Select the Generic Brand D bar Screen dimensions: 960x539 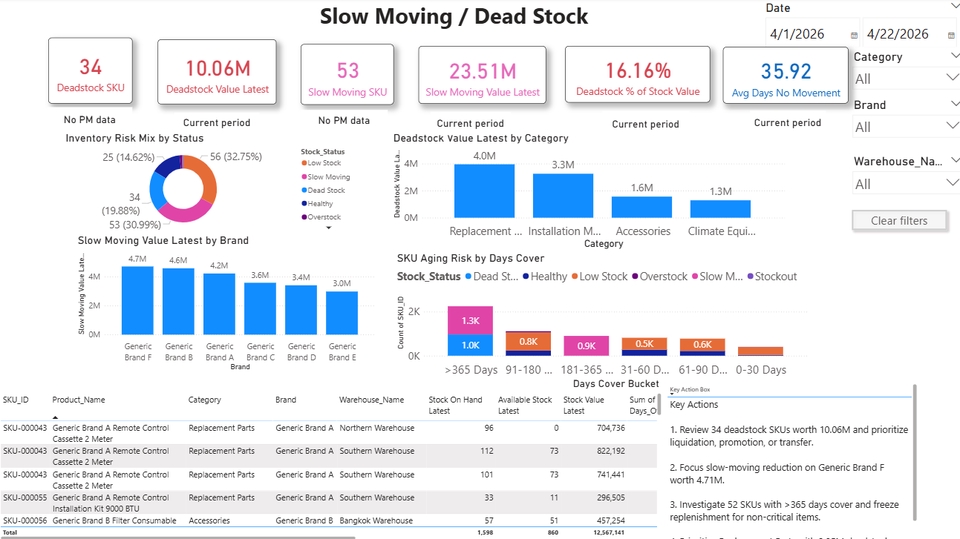pyautogui.click(x=301, y=310)
